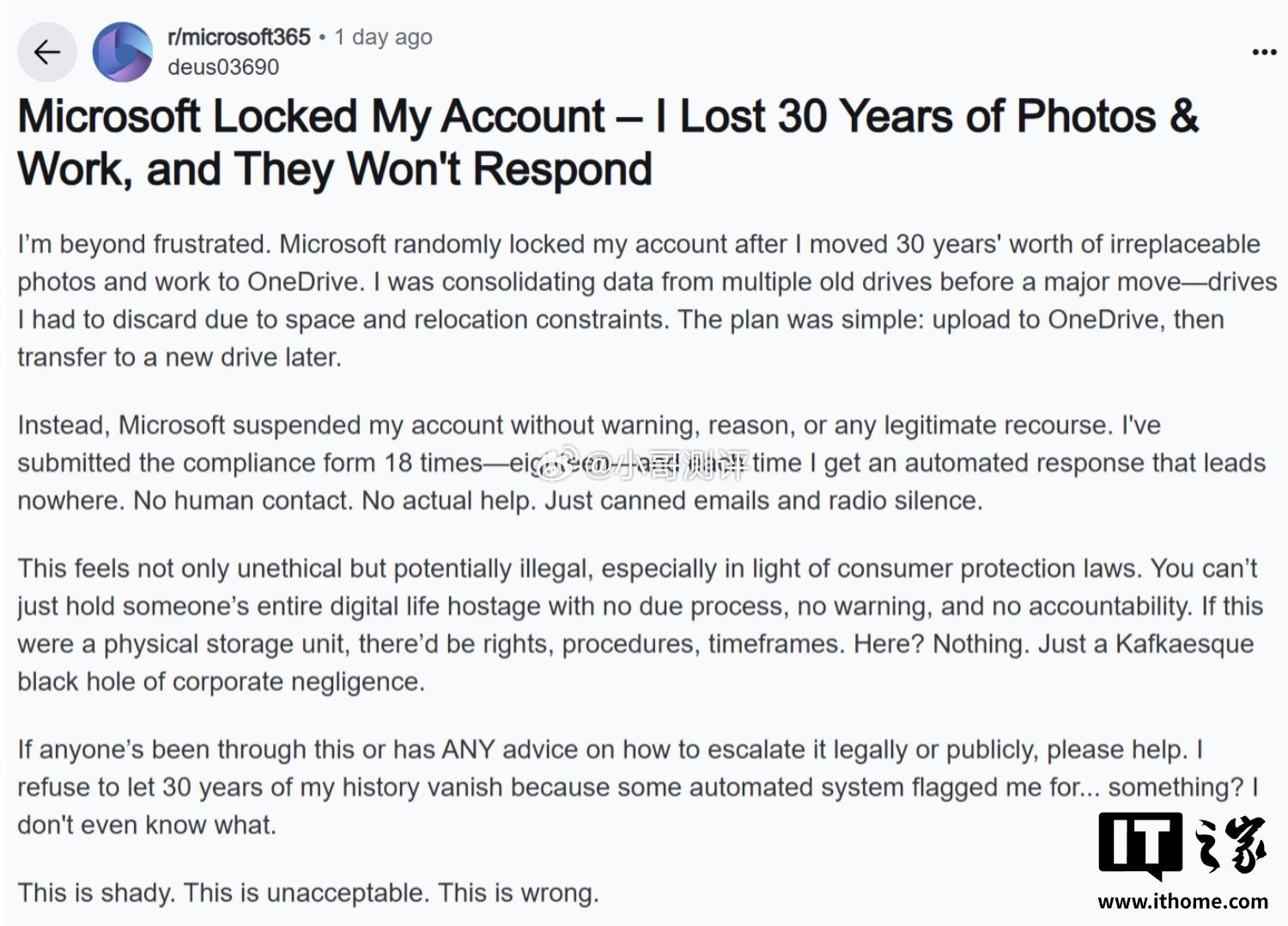This screenshot has width=1288, height=926.
Task: Open the three-dot post options menu
Action: tap(1263, 52)
